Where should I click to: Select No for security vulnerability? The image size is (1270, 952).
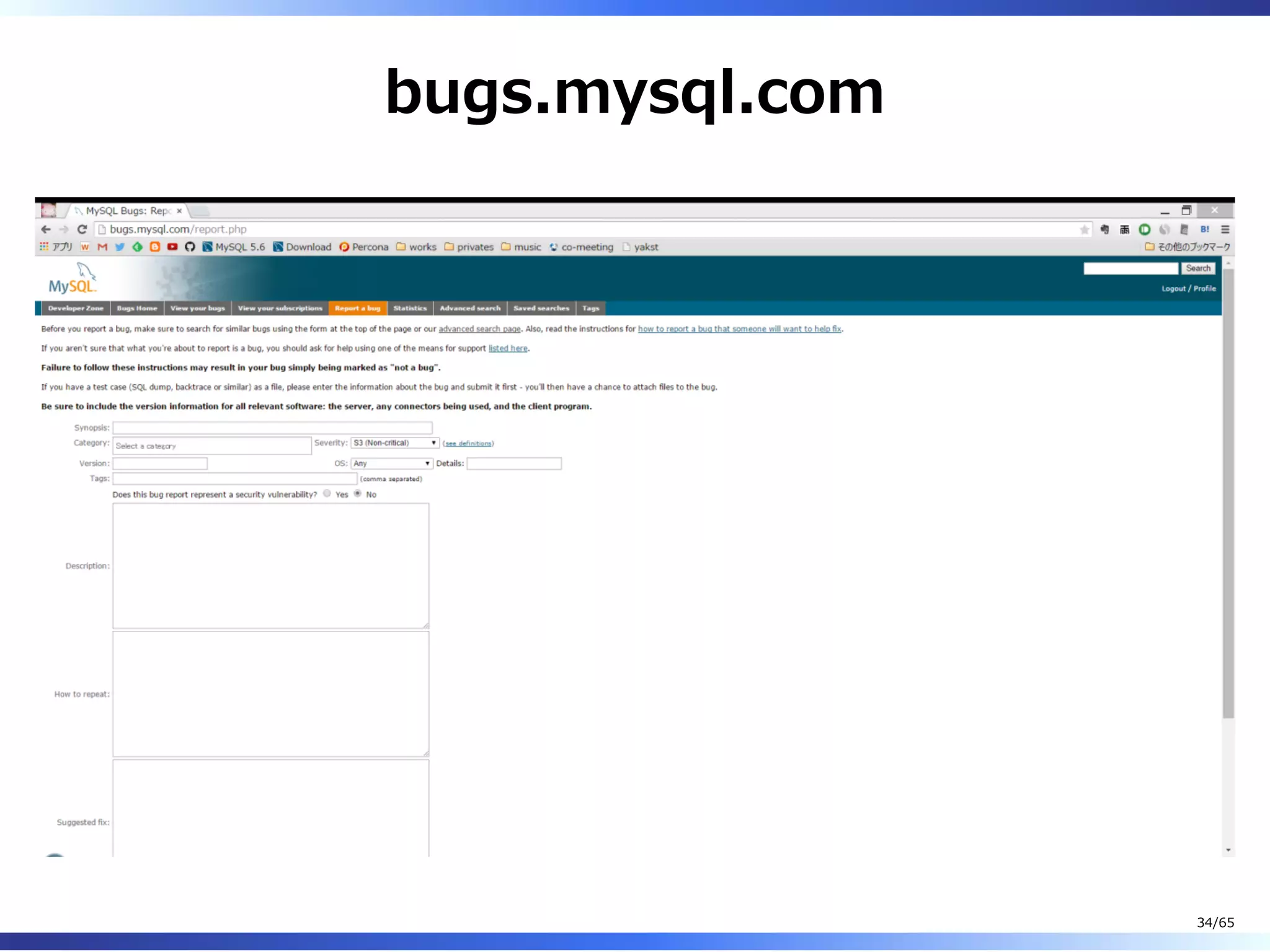coord(358,494)
